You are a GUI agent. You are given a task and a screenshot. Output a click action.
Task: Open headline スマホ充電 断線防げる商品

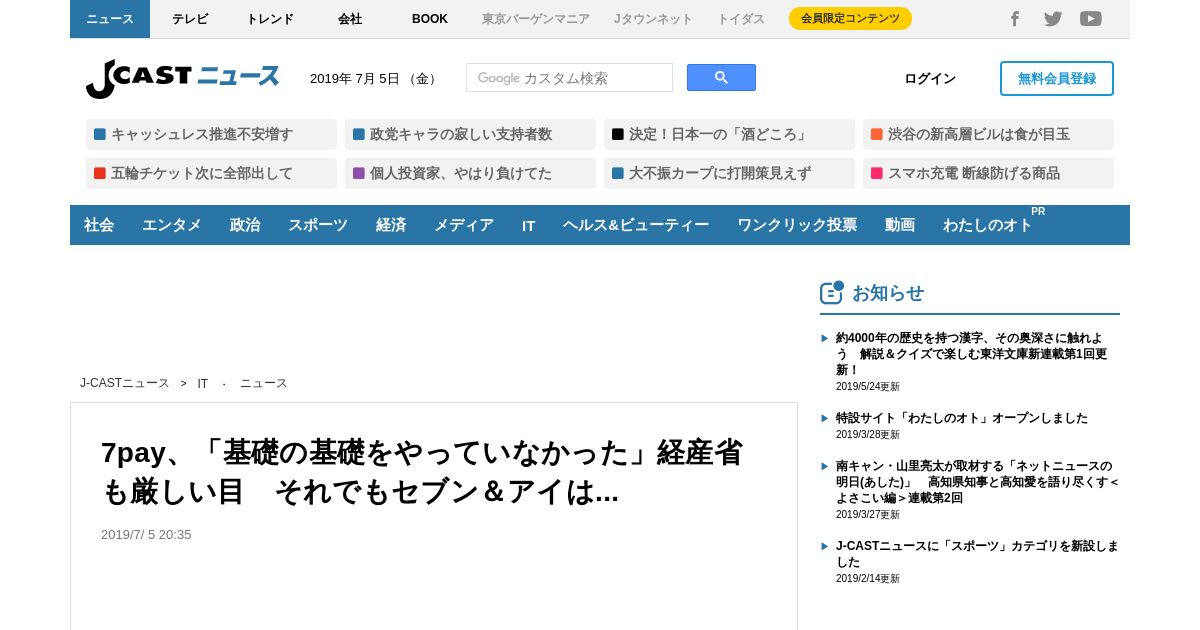tap(988, 173)
